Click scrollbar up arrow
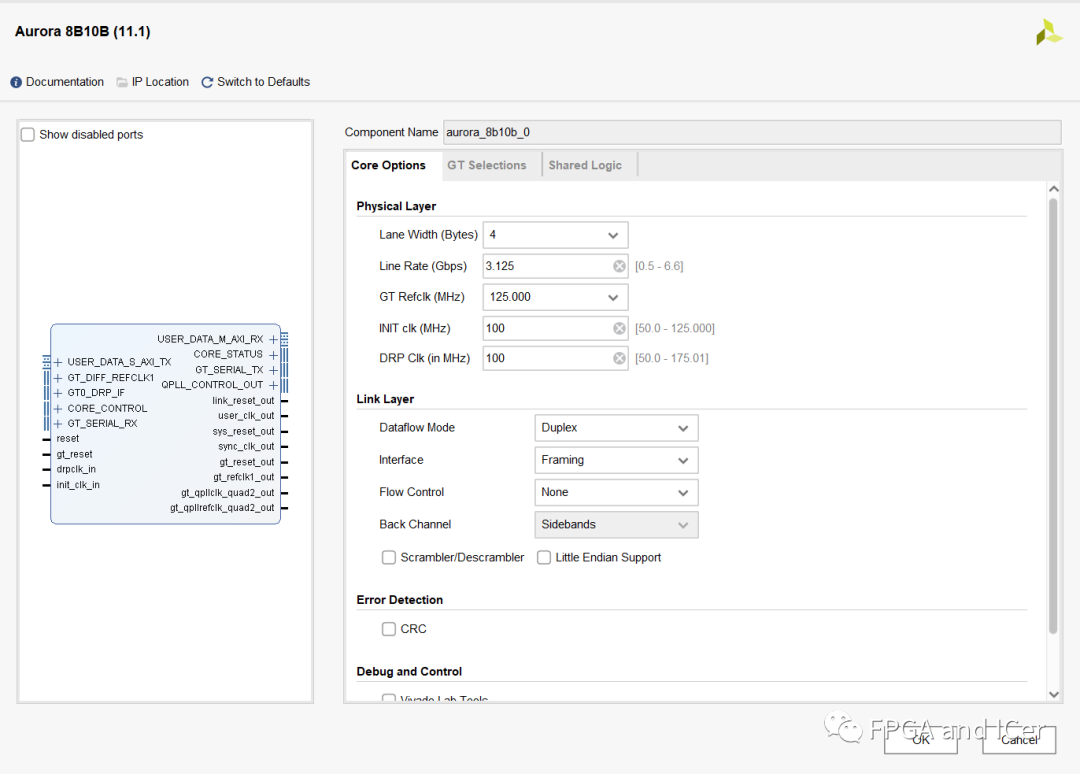This screenshot has height=774, width=1080. (1053, 189)
